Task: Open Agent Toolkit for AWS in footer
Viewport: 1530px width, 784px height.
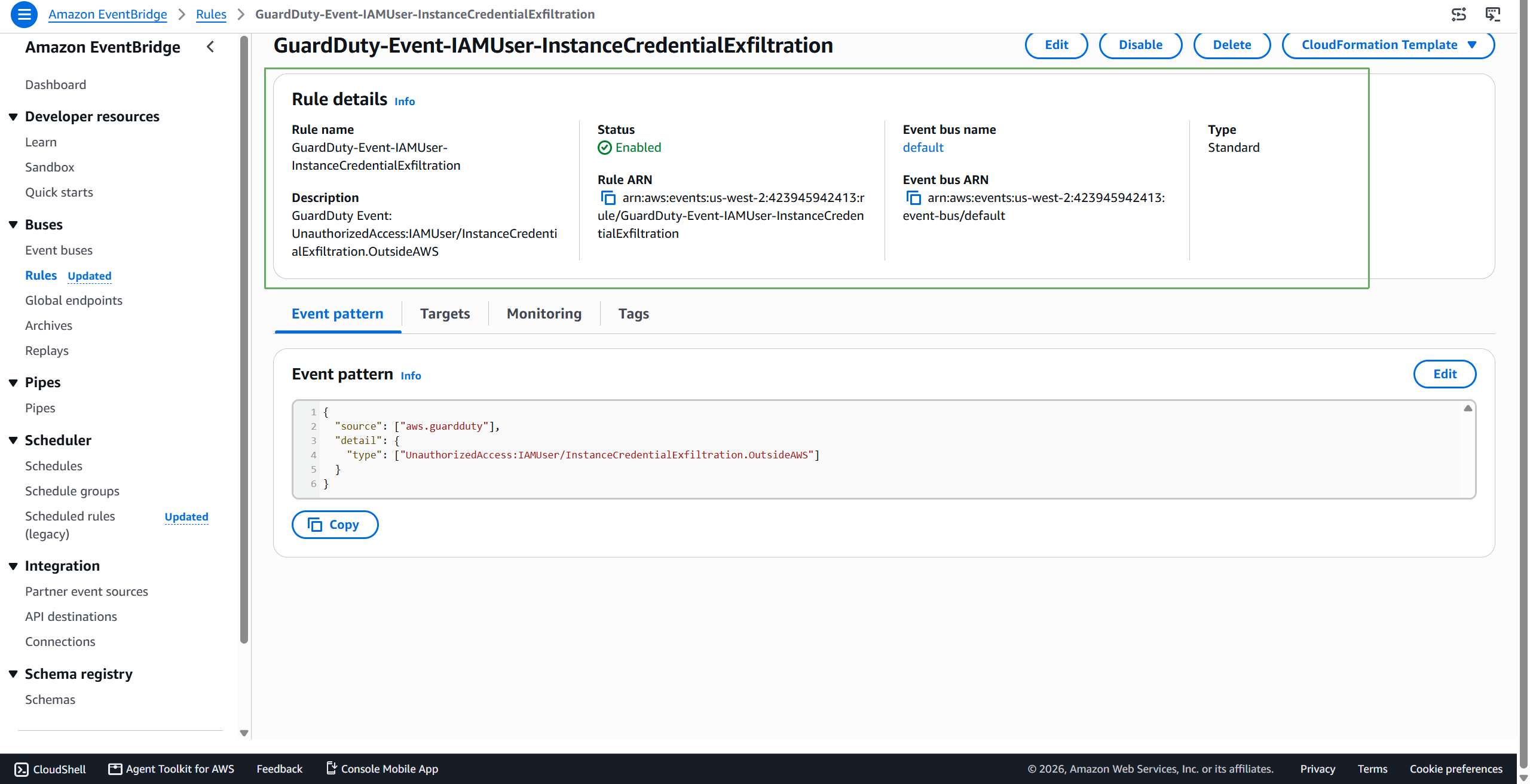Action: coord(172,769)
